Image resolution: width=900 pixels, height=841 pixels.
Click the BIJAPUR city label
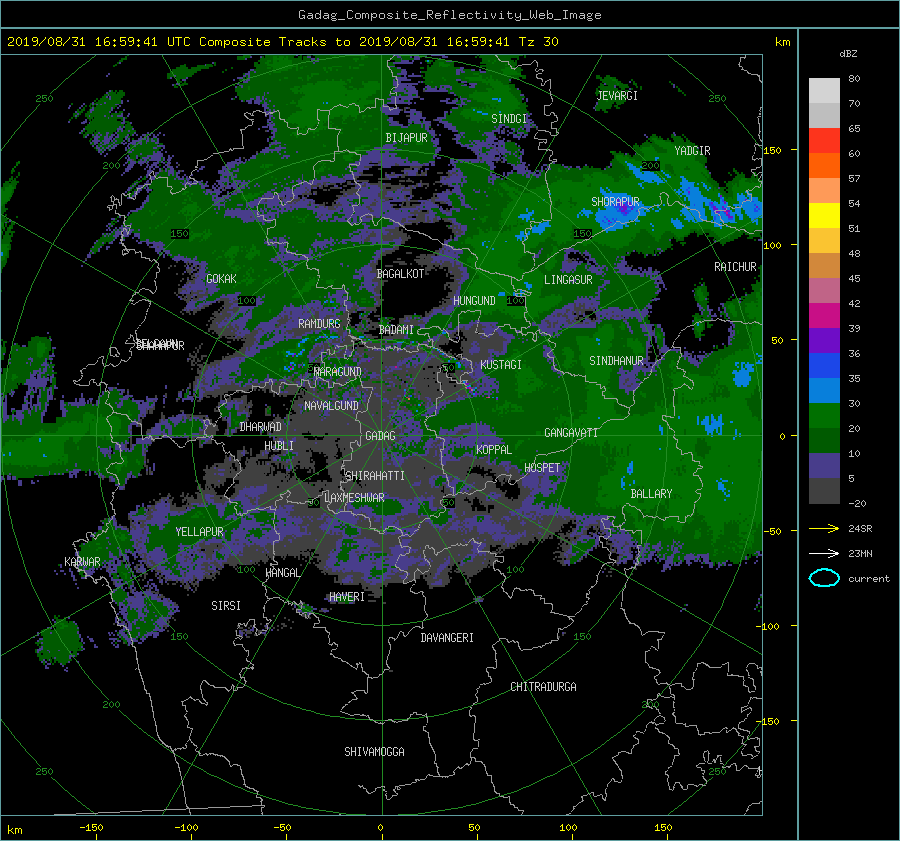click(x=406, y=138)
